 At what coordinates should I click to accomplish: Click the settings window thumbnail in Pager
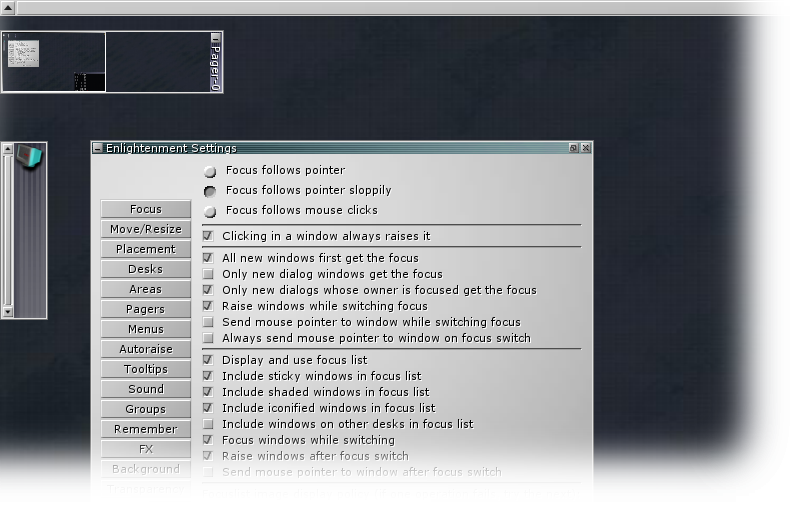tap(23, 54)
